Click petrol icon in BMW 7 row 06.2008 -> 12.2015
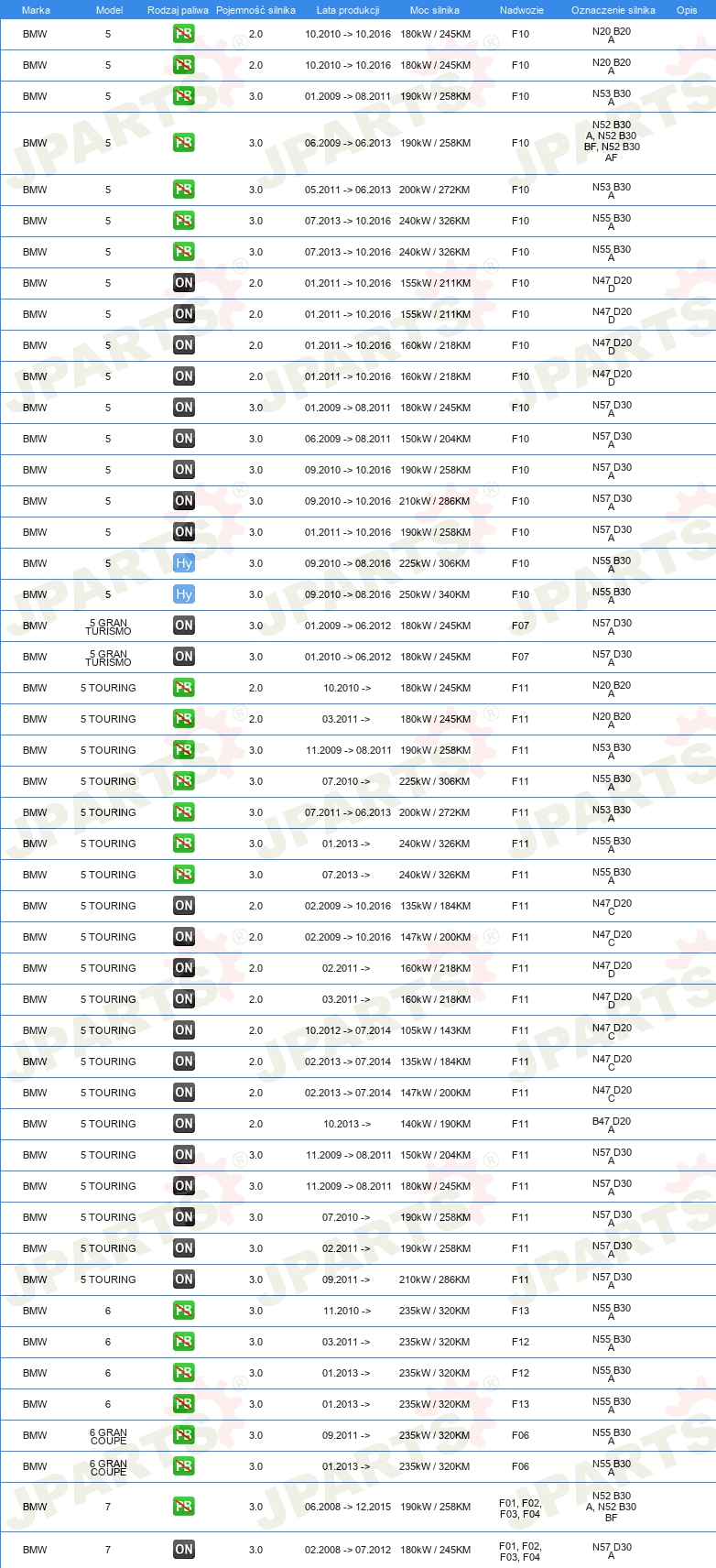The width and height of the screenshot is (716, 1568). pos(184,1507)
